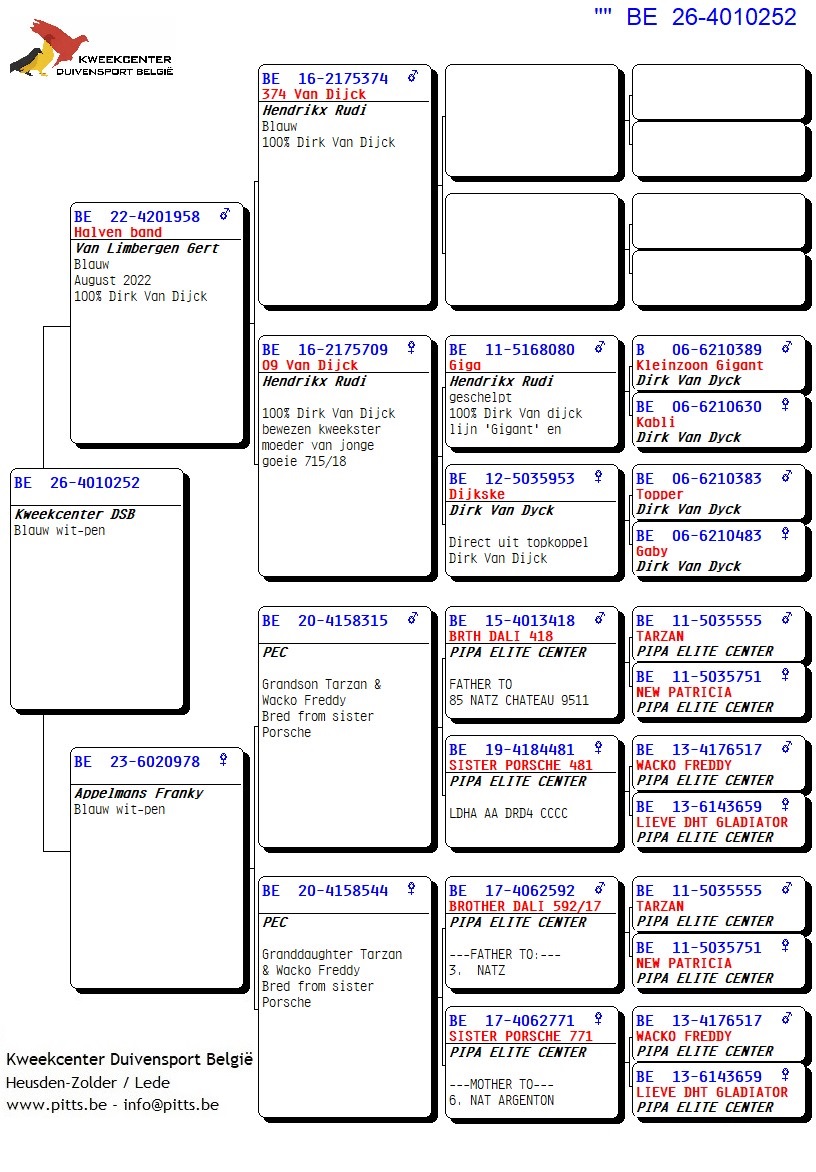Click the female symbol beside BE 20-4158544
Viewport: 816px width, 1172px height.
click(x=411, y=889)
